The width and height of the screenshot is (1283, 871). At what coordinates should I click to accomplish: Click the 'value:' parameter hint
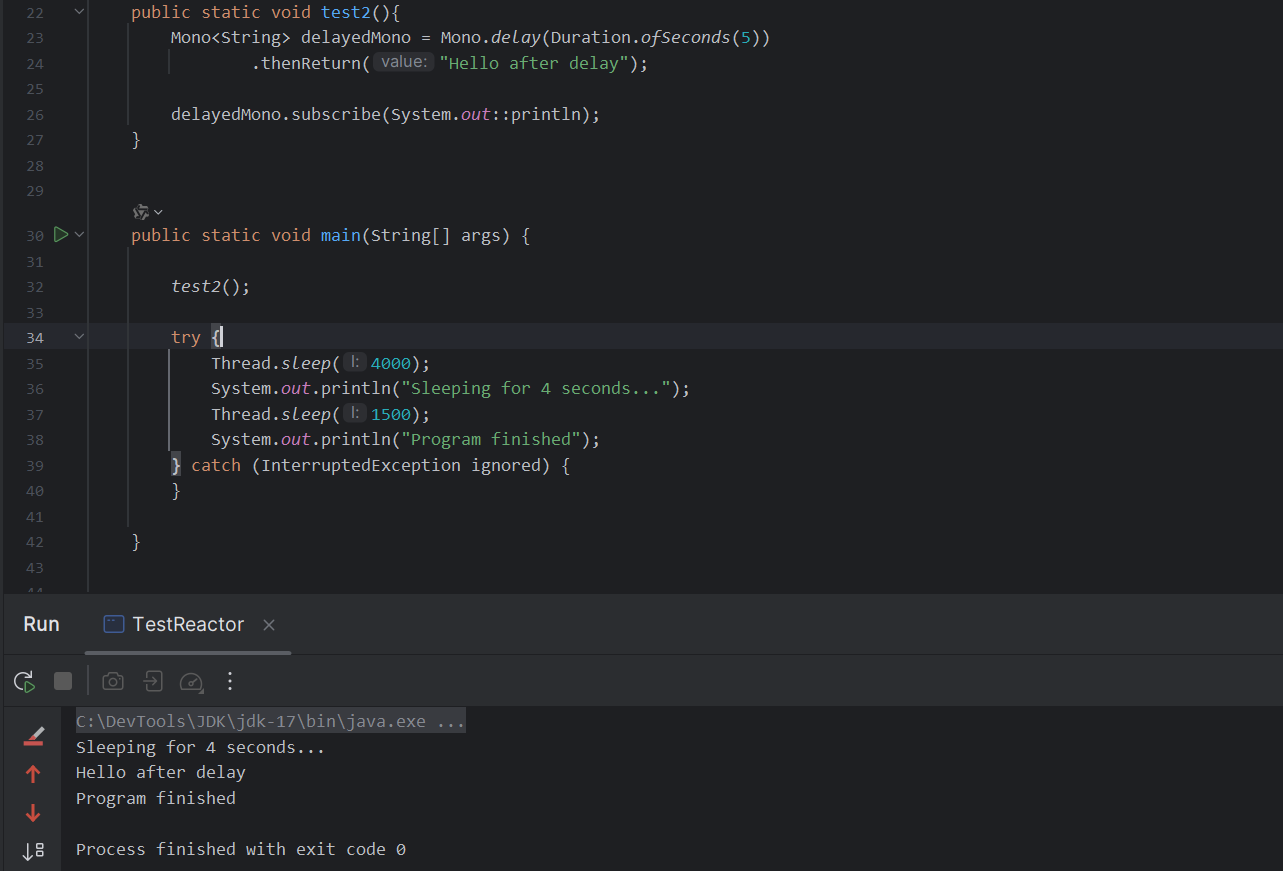[x=404, y=62]
